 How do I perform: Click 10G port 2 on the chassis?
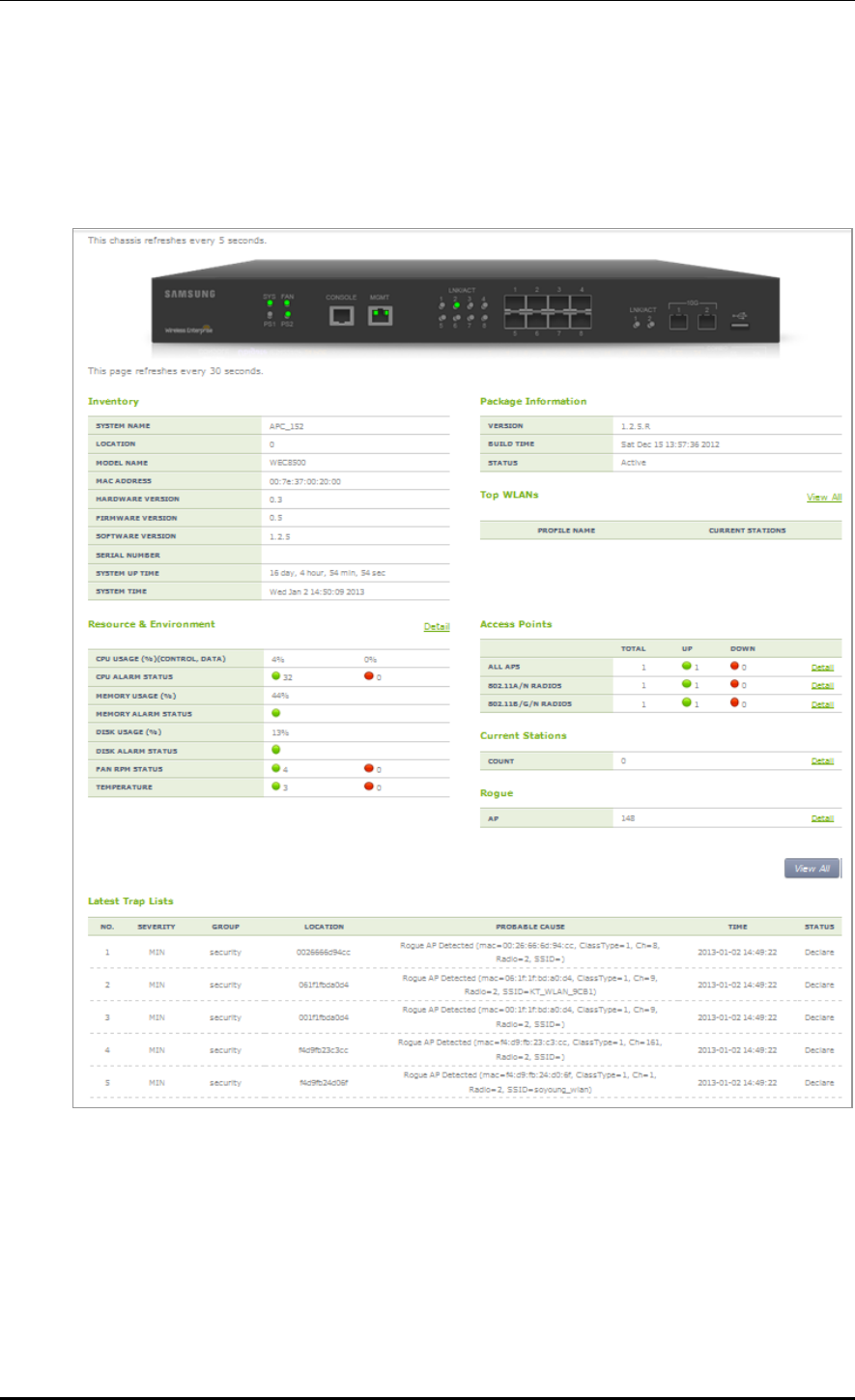[707, 320]
